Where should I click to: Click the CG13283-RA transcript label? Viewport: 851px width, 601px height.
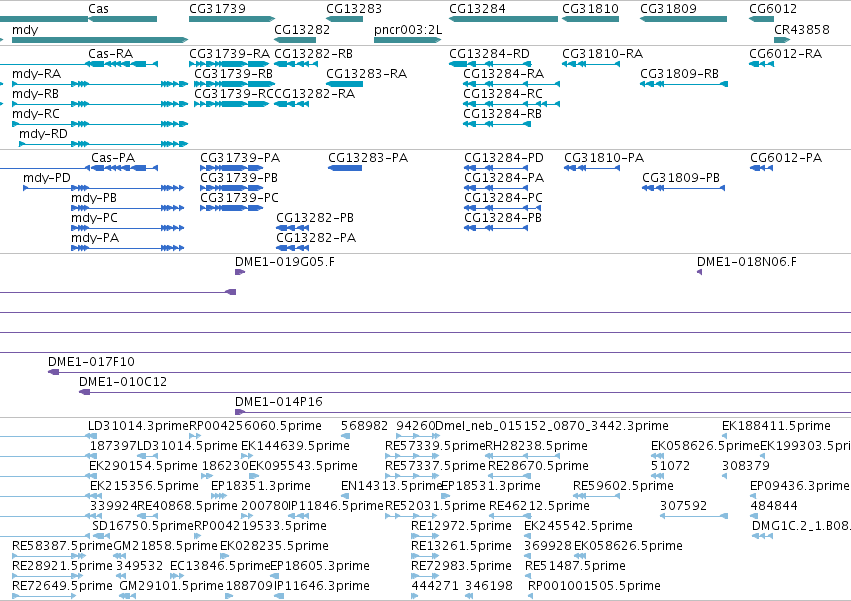pos(366,74)
